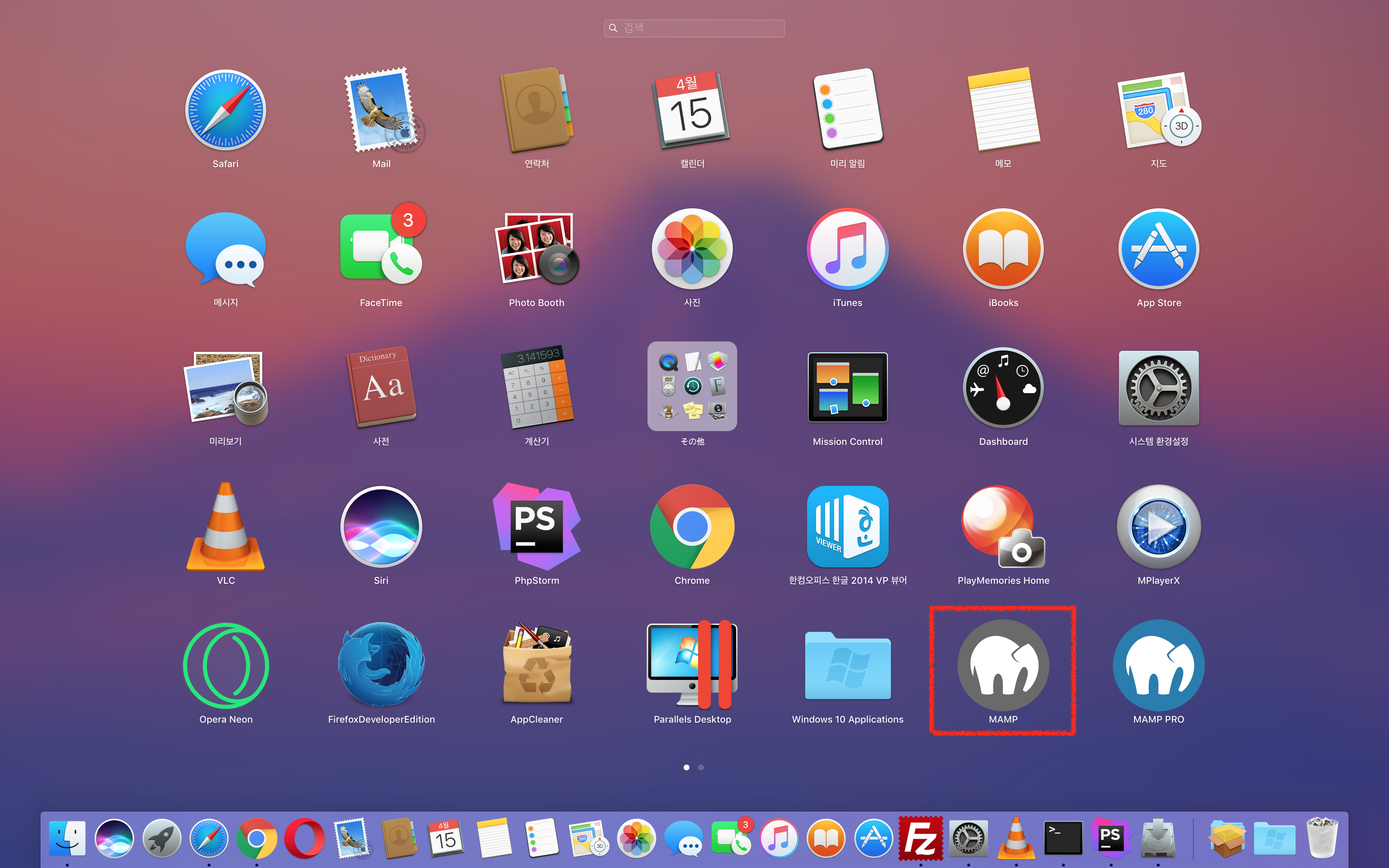Open Finder in the Dock

(x=67, y=838)
